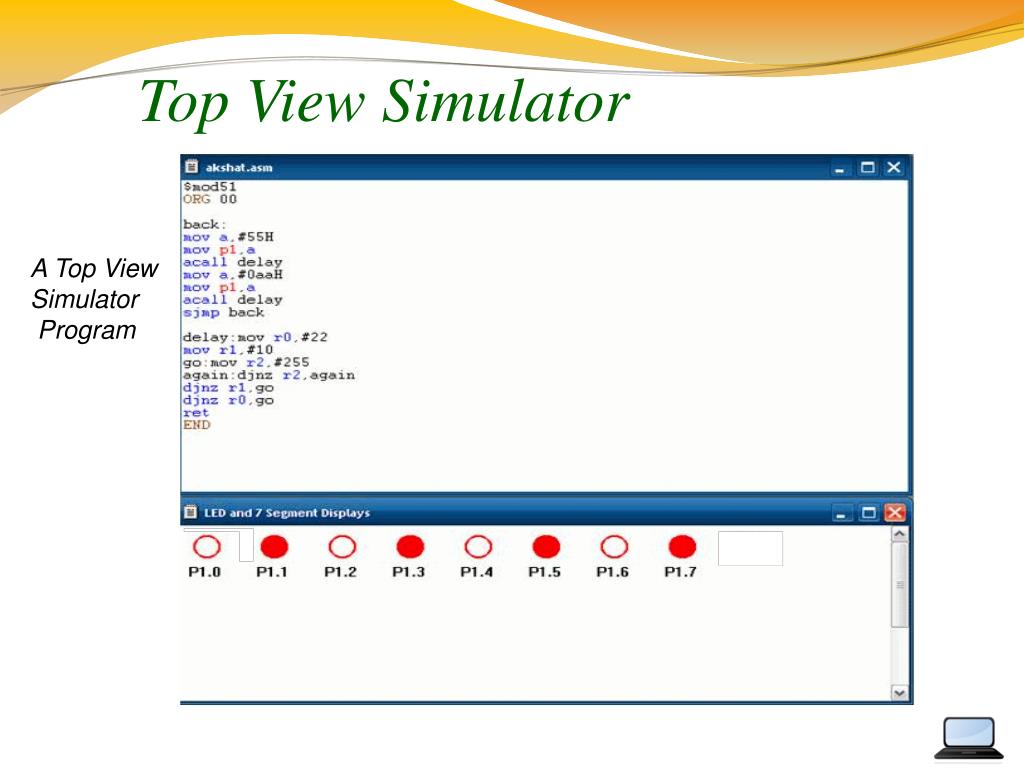Screen dimensions: 1024x768
Task: Click the scroll up arrow in LED window
Action: click(899, 534)
